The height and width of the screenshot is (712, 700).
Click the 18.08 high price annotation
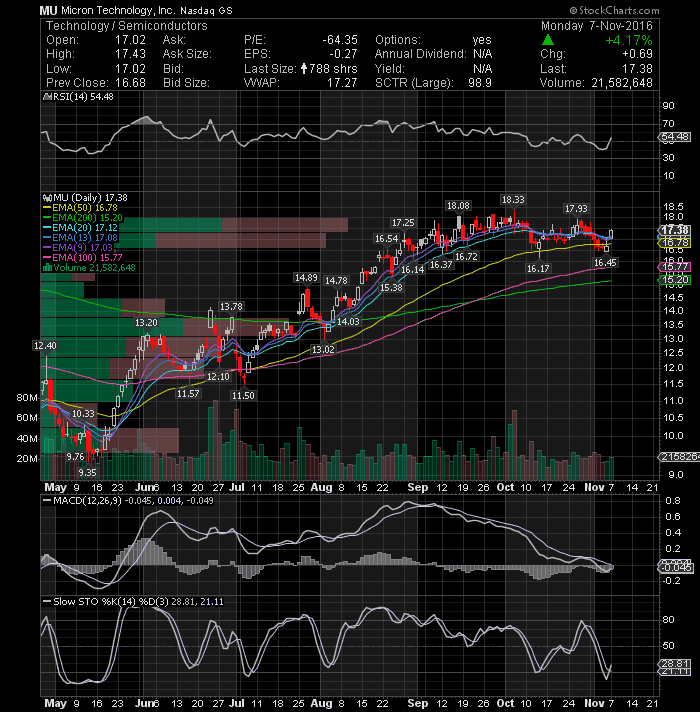click(458, 206)
